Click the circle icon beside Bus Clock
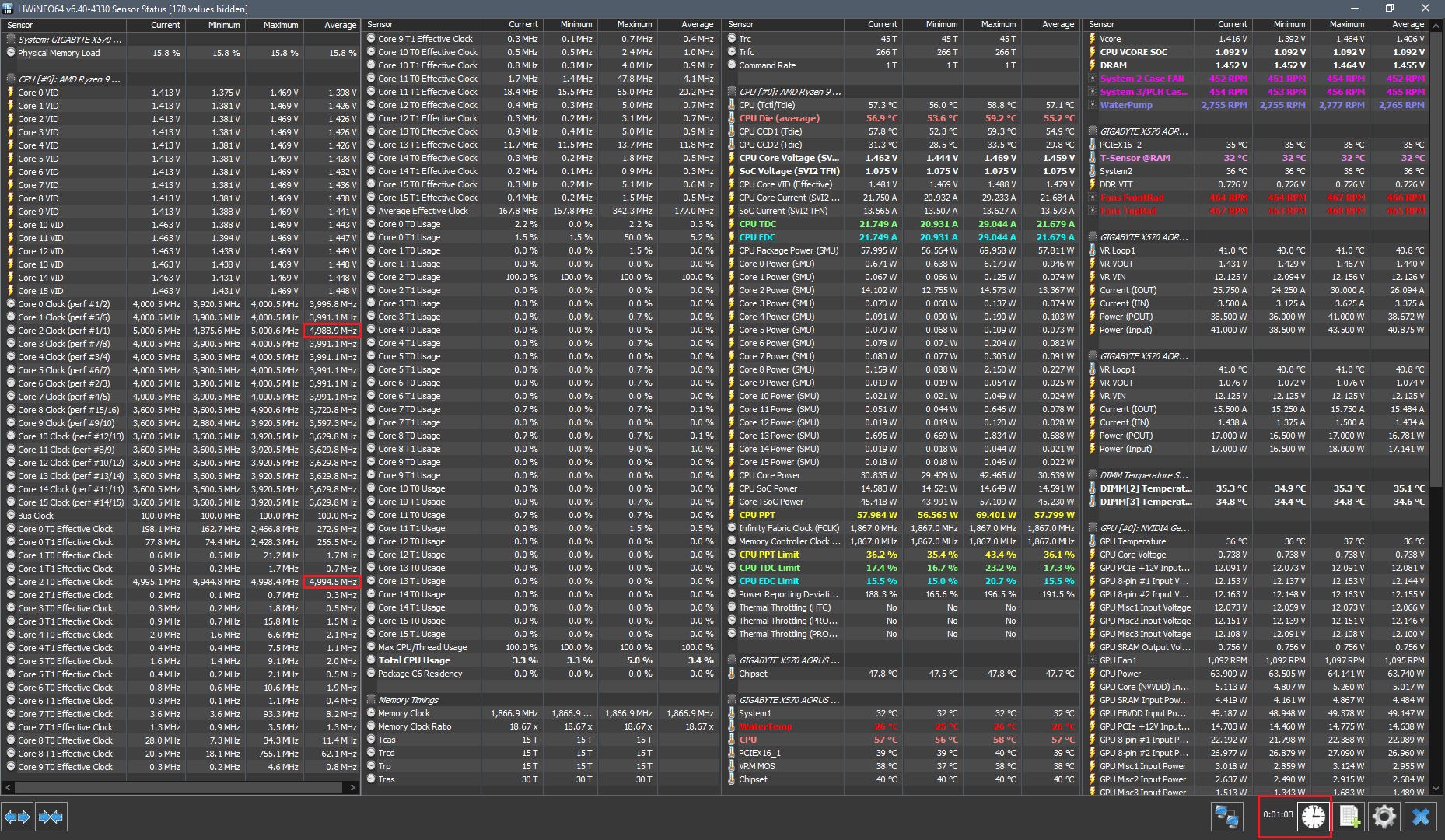This screenshot has height=840, width=1445. point(11,516)
